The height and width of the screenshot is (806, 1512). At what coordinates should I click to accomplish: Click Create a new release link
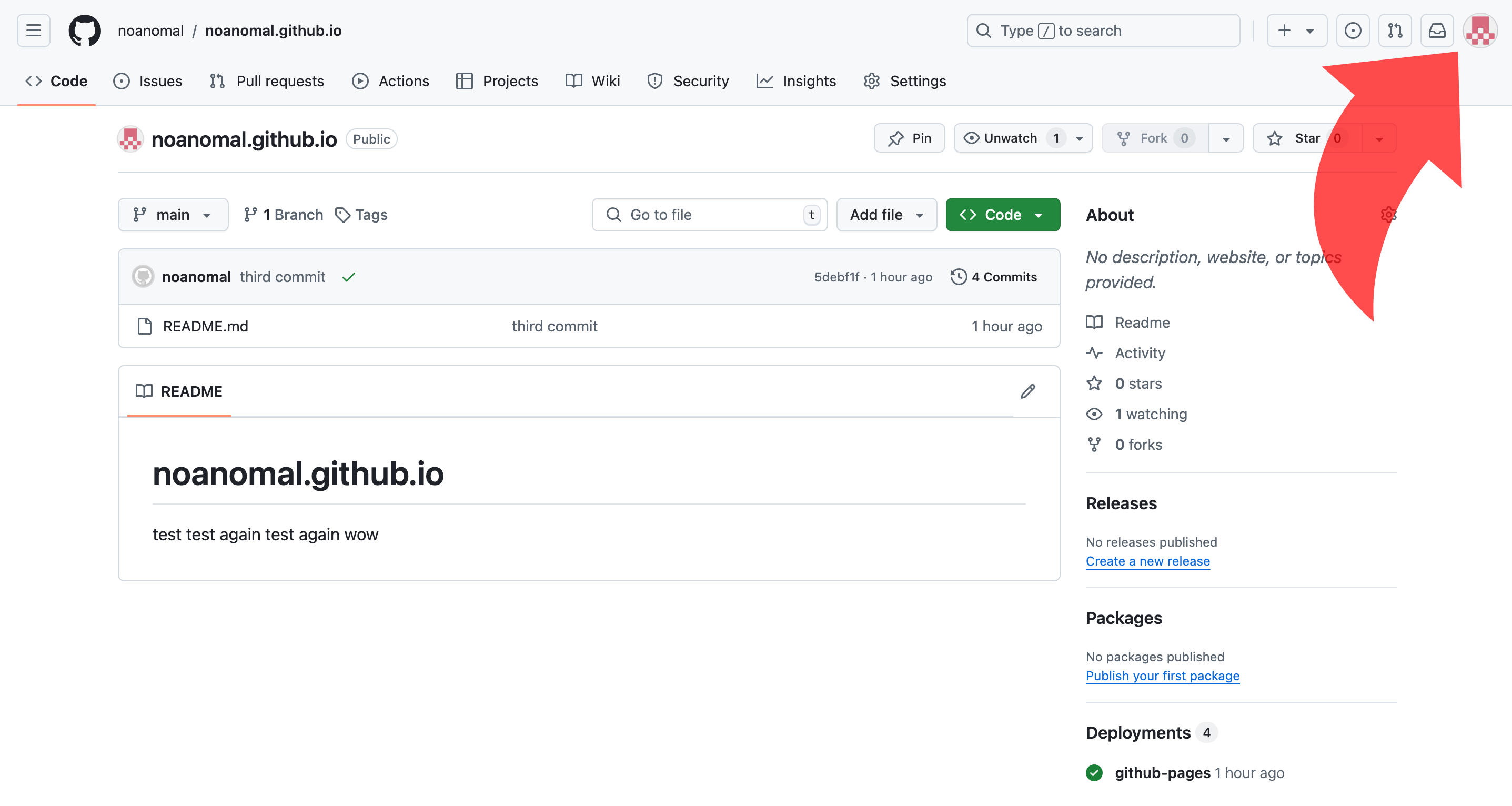point(1147,561)
